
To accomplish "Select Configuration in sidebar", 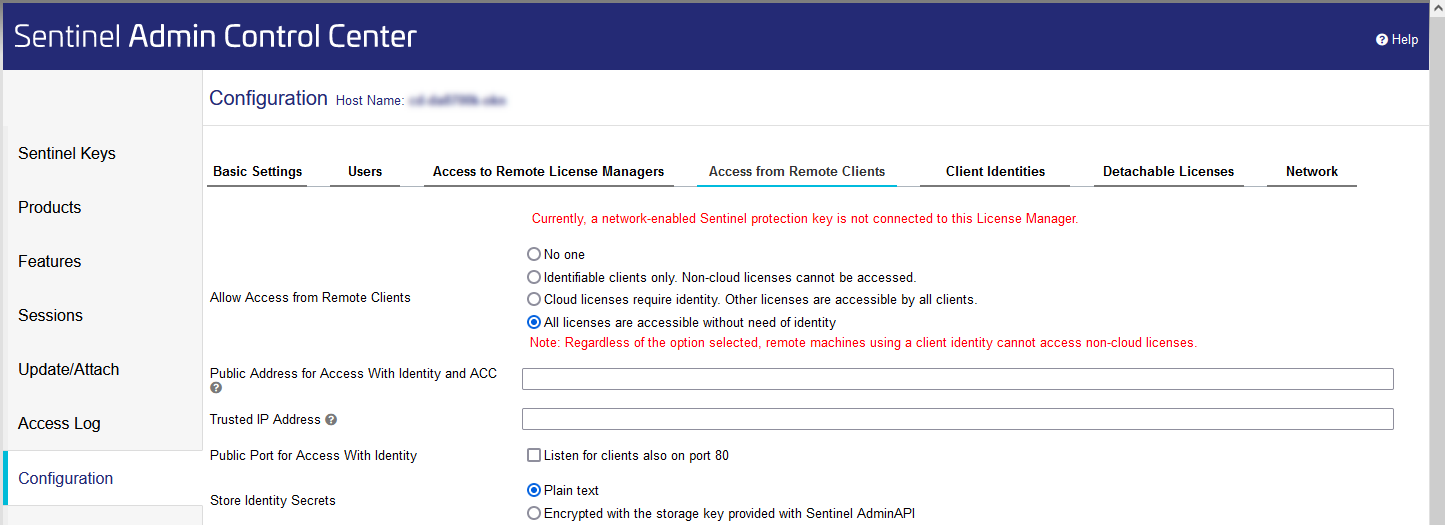I will 66,478.
